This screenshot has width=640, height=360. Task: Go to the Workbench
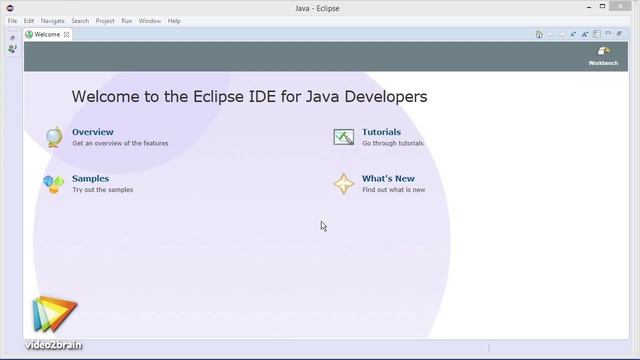tap(603, 56)
